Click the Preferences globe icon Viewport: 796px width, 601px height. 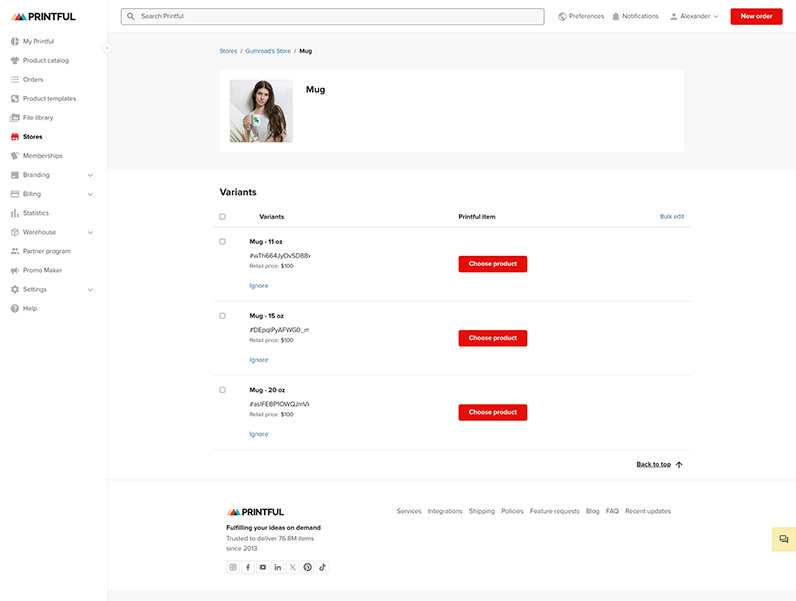(562, 17)
